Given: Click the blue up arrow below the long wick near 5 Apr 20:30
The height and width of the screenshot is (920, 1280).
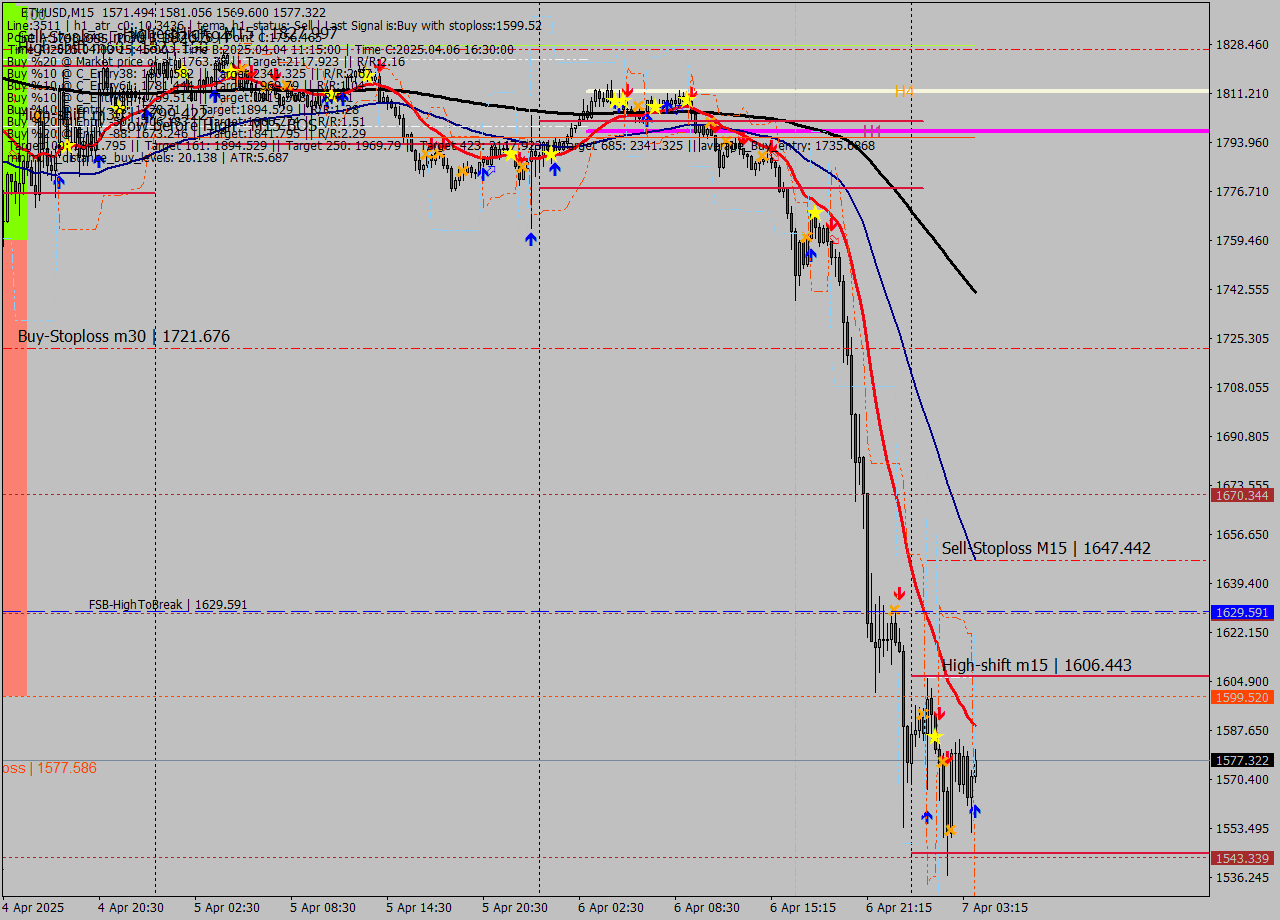Looking at the screenshot, I should [530, 238].
